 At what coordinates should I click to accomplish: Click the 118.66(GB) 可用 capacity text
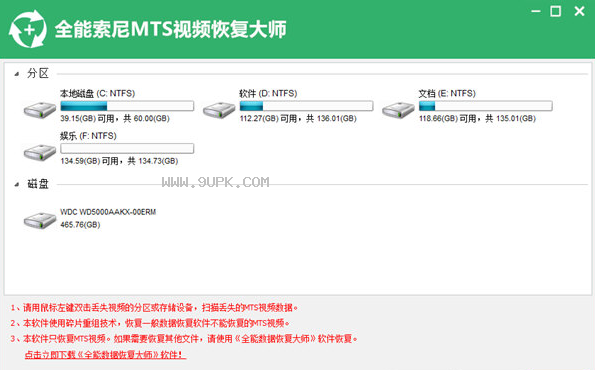pos(477,119)
